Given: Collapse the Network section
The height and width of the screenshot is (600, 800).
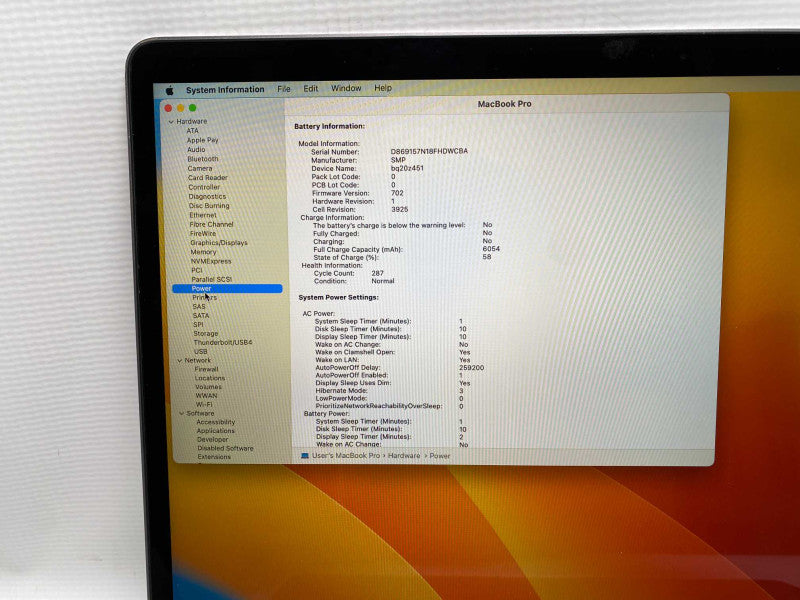Looking at the screenshot, I should 180,361.
